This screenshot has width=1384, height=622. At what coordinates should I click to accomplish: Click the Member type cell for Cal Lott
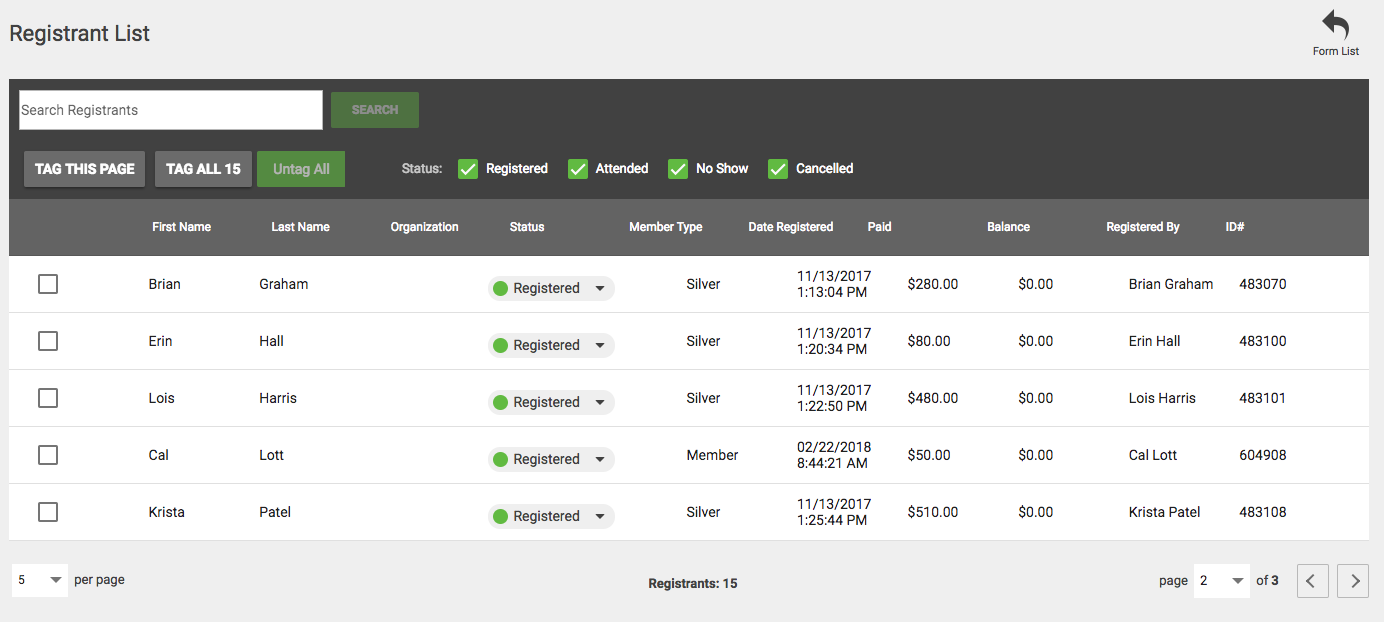tap(712, 455)
